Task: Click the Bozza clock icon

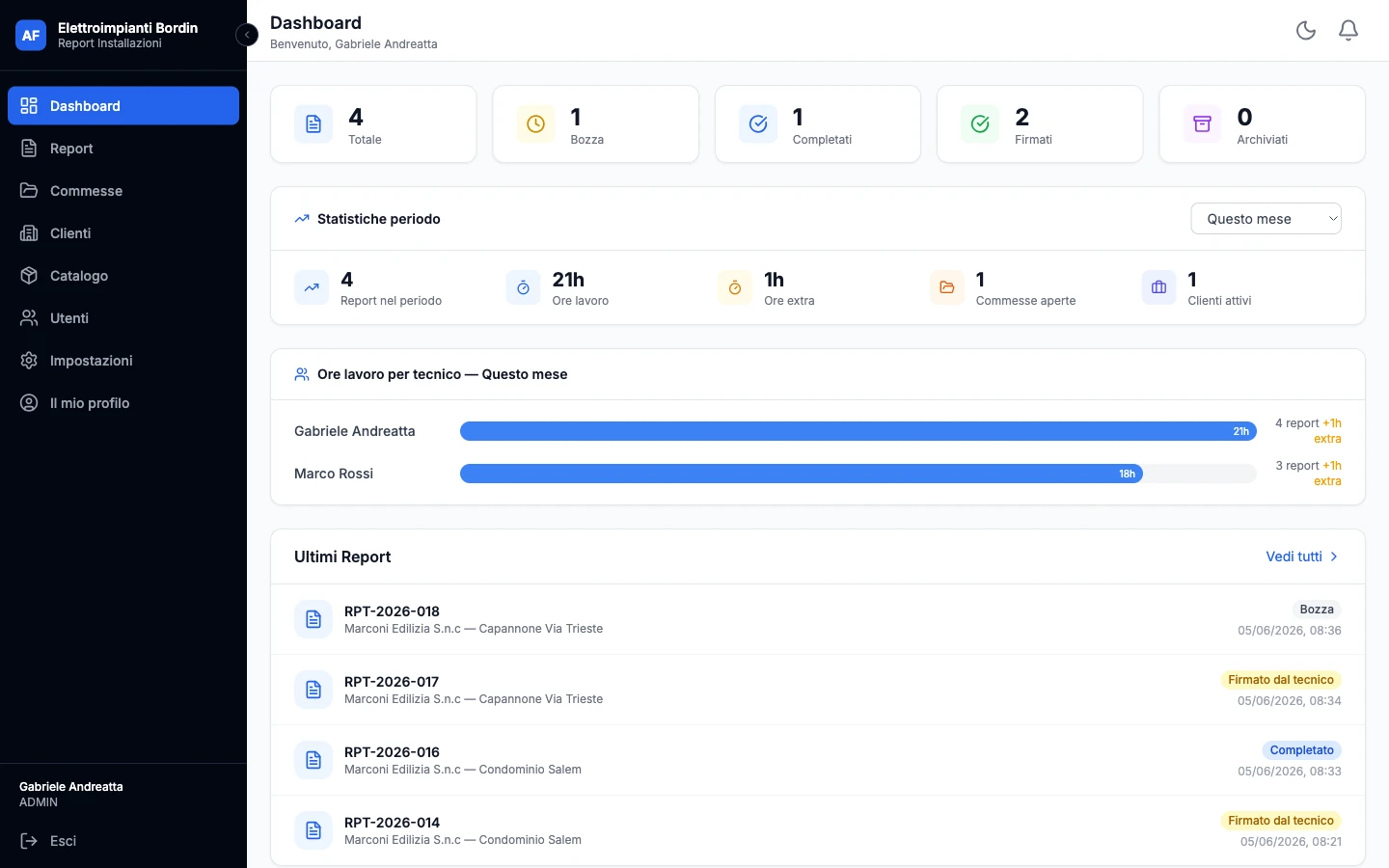Action: point(535,123)
